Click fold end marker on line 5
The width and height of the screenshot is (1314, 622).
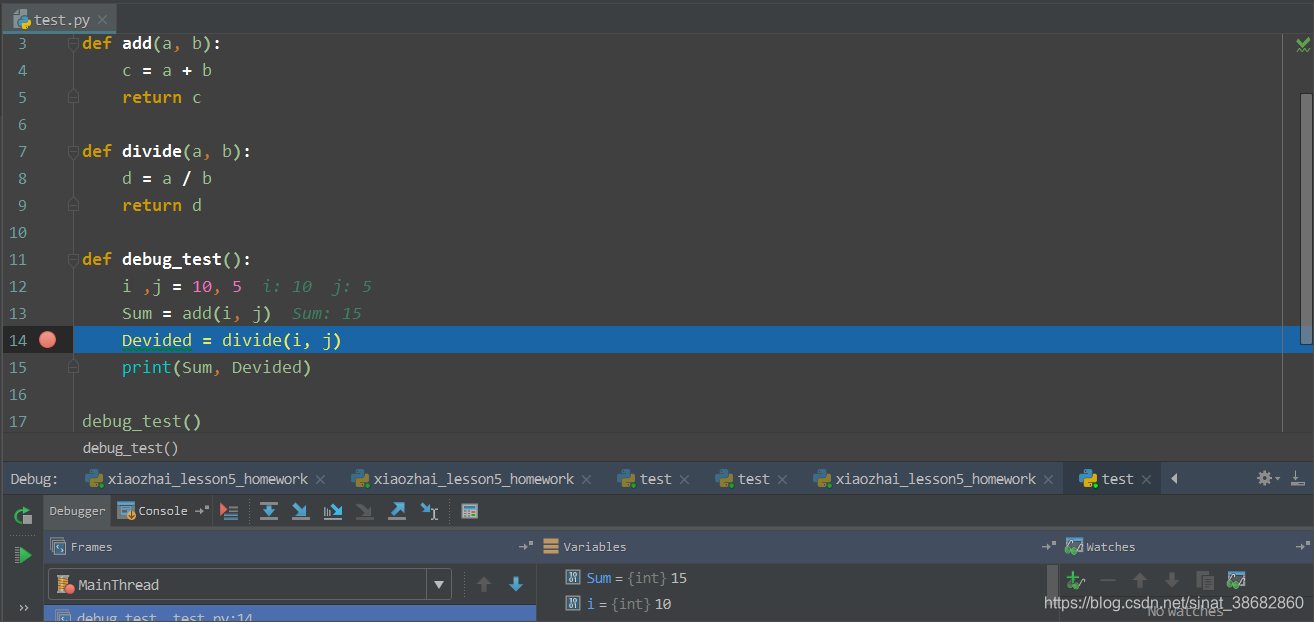(73, 97)
